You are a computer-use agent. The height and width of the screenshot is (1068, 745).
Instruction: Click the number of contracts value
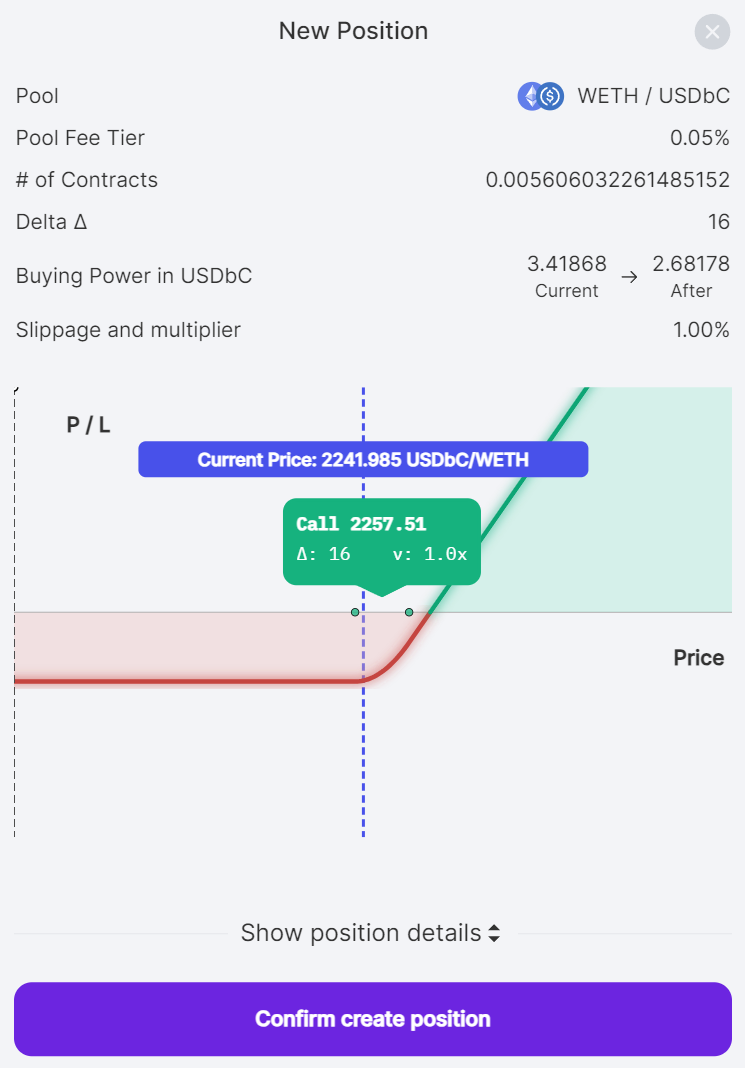[607, 180]
